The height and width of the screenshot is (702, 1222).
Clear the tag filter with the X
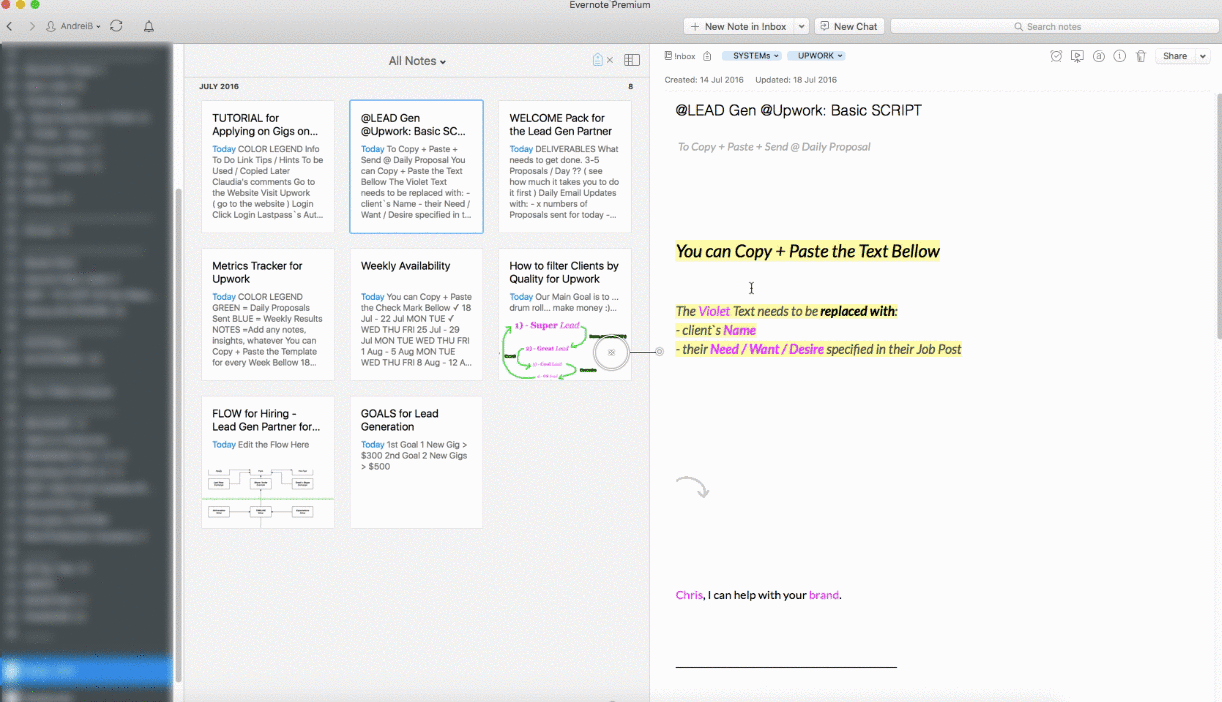pyautogui.click(x=610, y=60)
